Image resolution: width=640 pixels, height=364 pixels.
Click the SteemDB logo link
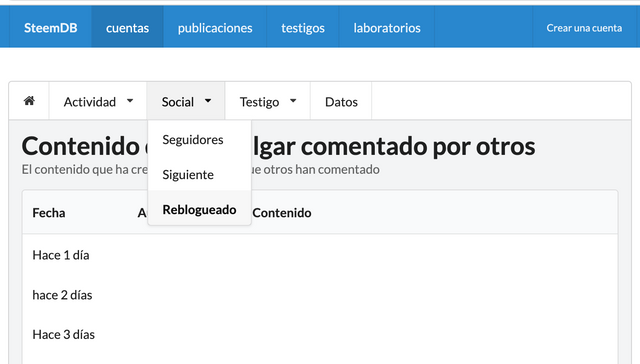[51, 28]
